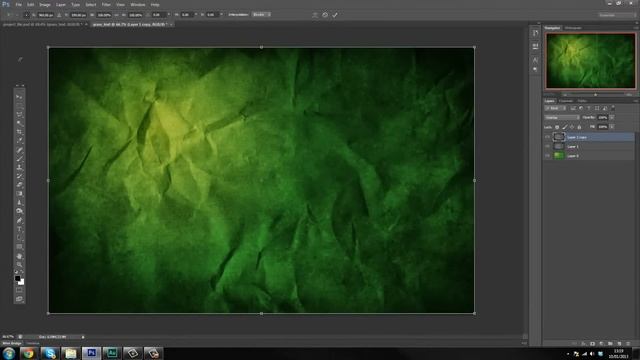Screen dimensions: 640x360
Task: Select the Hand tool
Action: point(19,256)
